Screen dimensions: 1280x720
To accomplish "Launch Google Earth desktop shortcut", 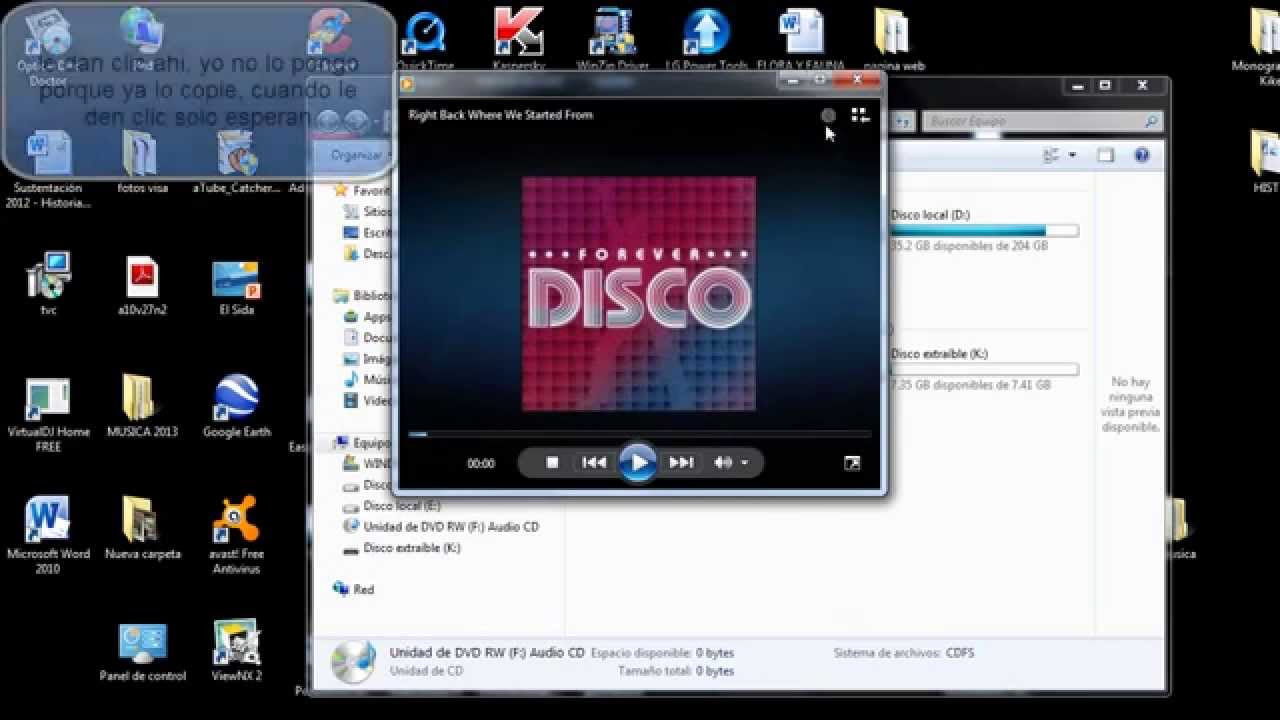I will (237, 406).
